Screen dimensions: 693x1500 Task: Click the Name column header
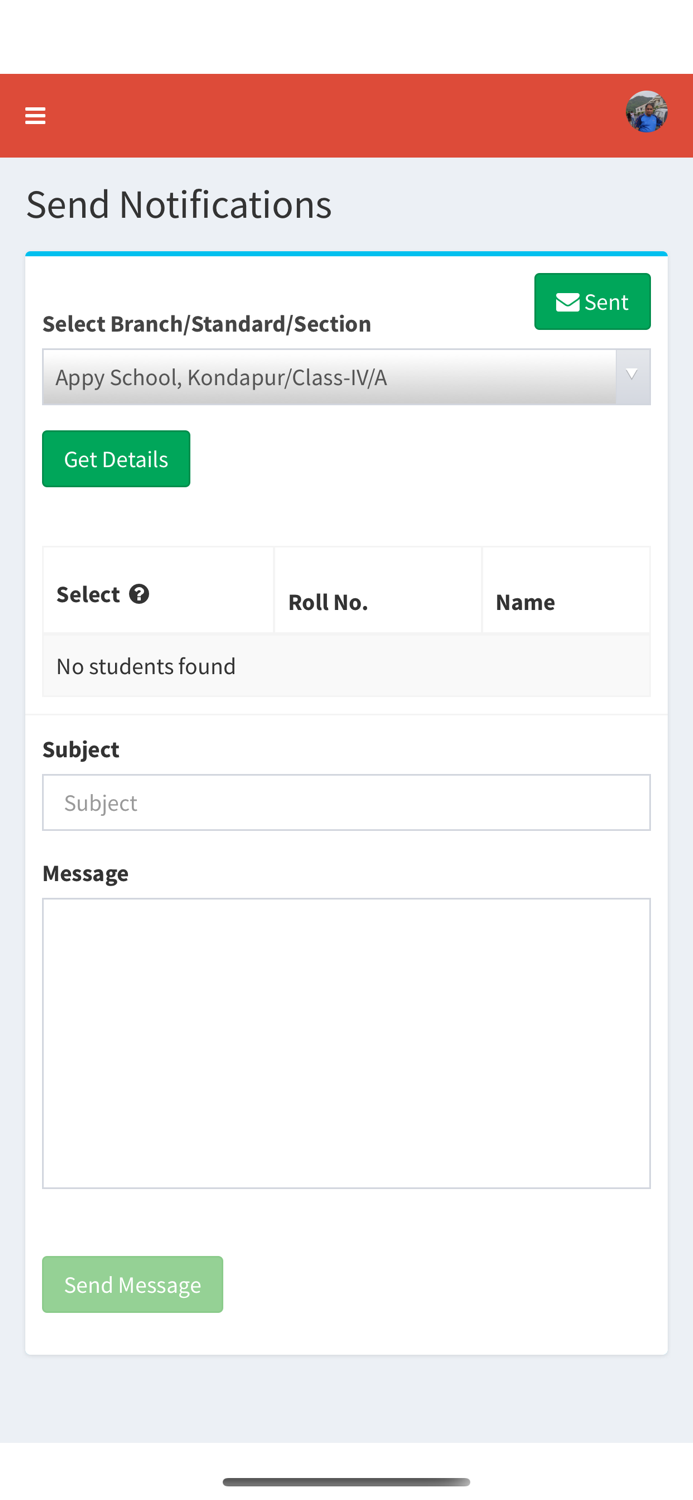click(x=525, y=602)
